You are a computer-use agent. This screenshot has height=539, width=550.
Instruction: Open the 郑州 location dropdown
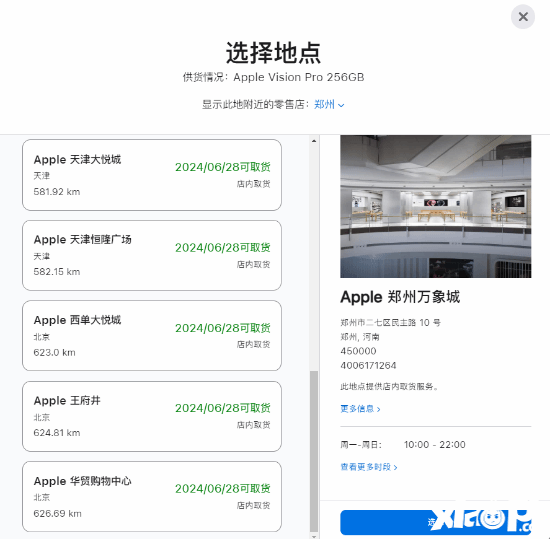(x=329, y=105)
